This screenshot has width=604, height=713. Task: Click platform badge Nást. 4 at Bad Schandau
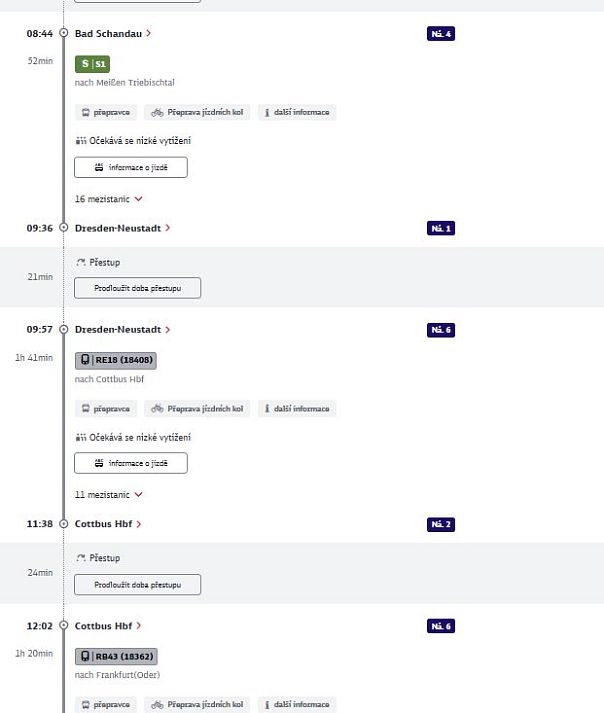click(x=441, y=34)
